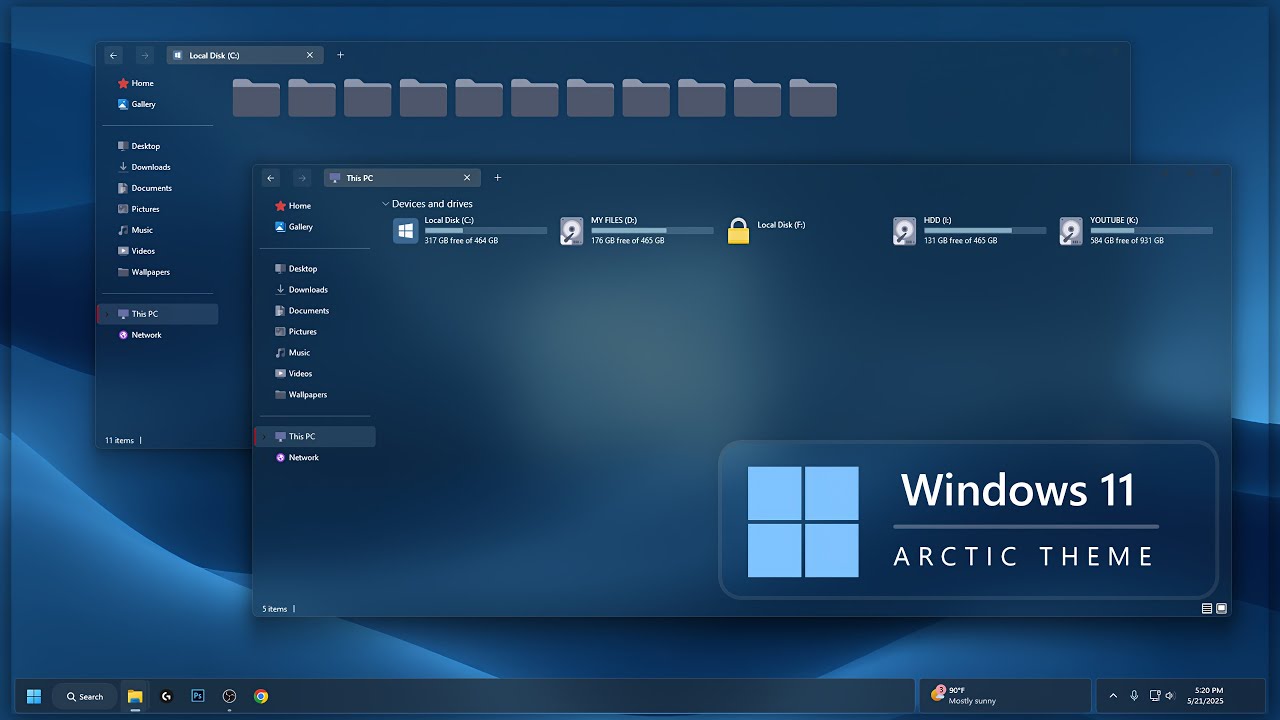Open Google Chrome from the taskbar
Image resolution: width=1280 pixels, height=720 pixels.
(x=261, y=696)
